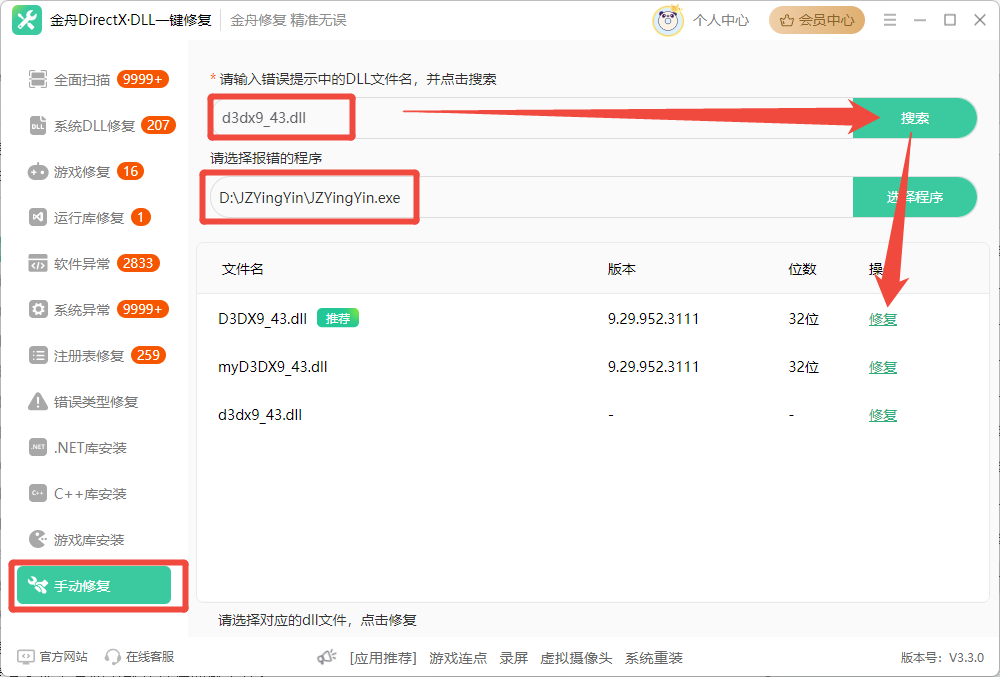The image size is (1000, 677).
Task: Click the 系统DLL修复 DLL file icon
Action: tap(38, 126)
